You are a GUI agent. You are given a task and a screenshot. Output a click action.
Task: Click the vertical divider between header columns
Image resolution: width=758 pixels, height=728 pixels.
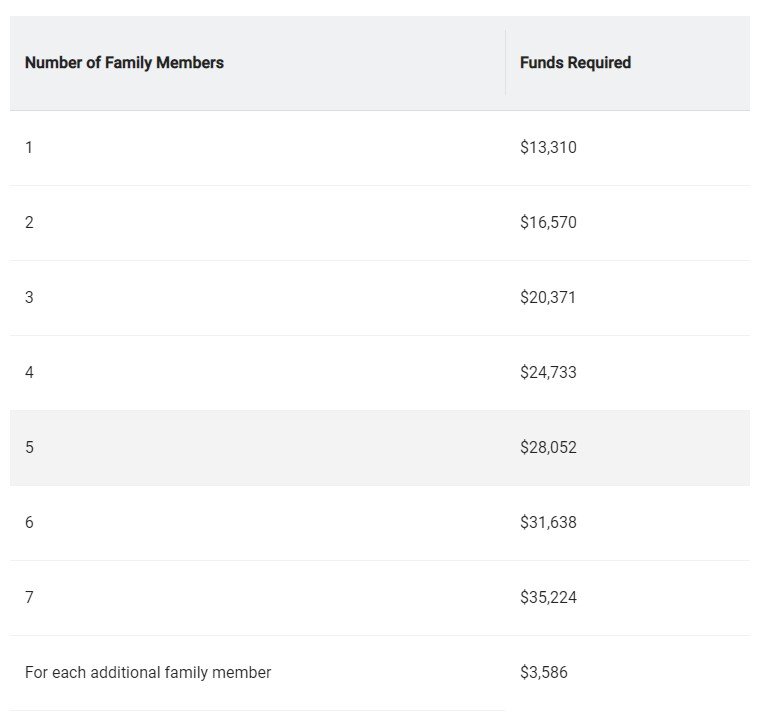[505, 63]
